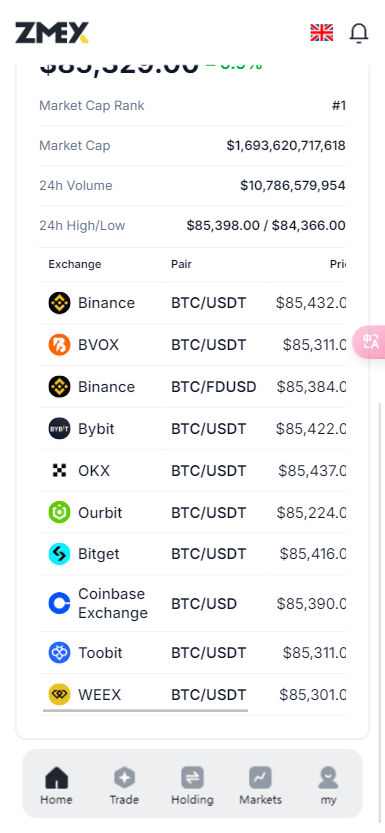Screen dimensions: 385x833
Task: Open the Markets tab
Action: pyautogui.click(x=260, y=785)
